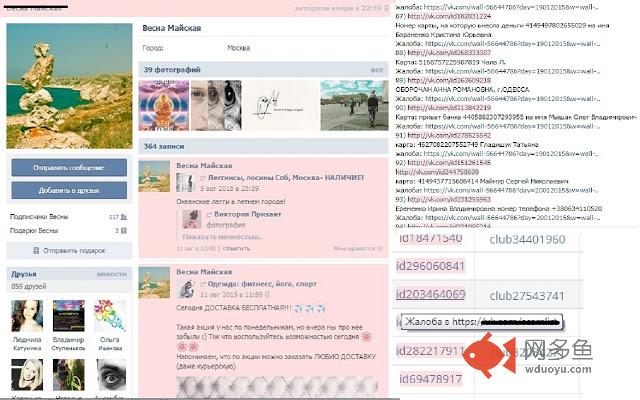
Task: Open the Леггинсы group small avatar
Action: pyautogui.click(x=186, y=182)
